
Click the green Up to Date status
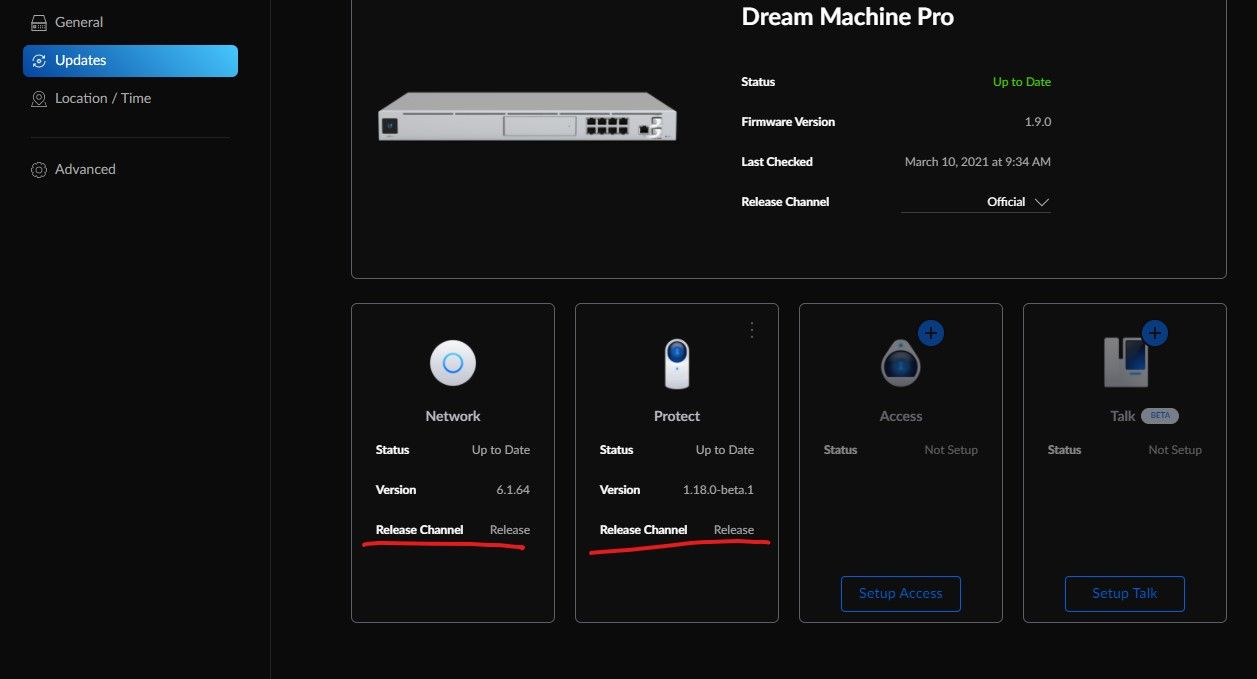click(1022, 82)
